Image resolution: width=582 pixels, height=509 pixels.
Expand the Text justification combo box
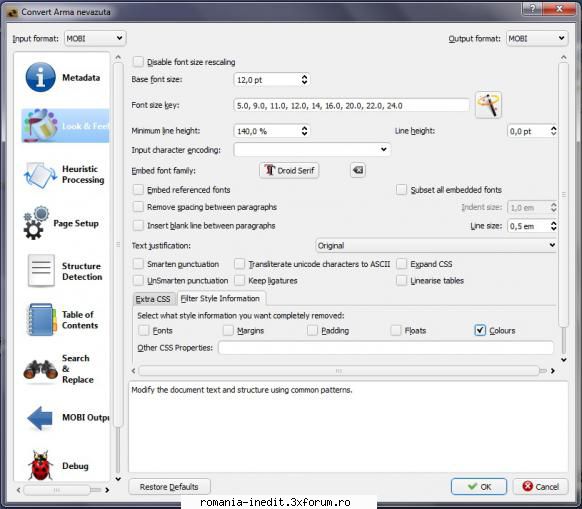point(436,245)
